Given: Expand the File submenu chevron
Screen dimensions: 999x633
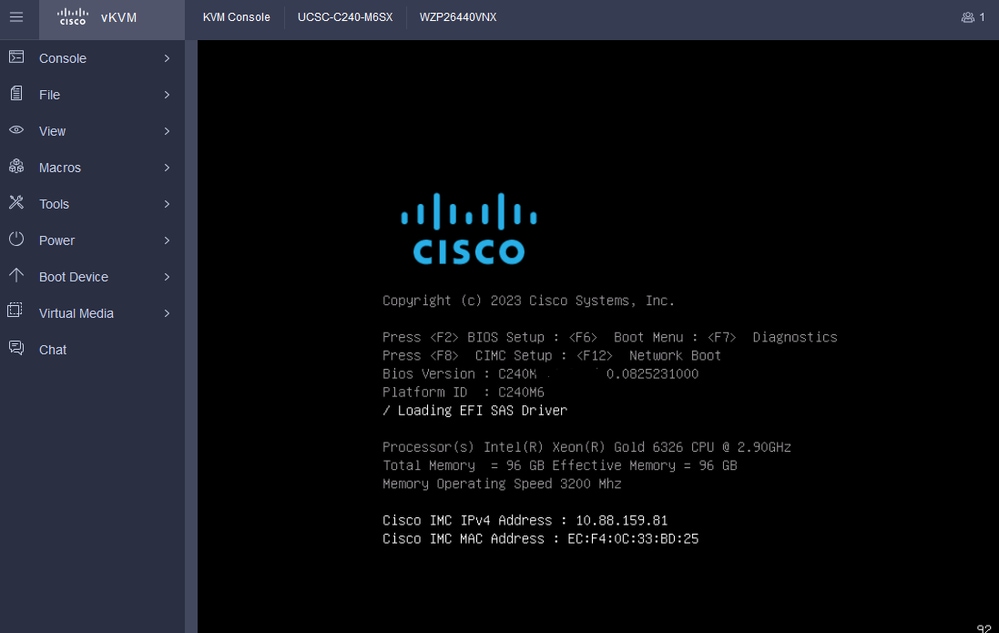Looking at the screenshot, I should click(x=167, y=95).
